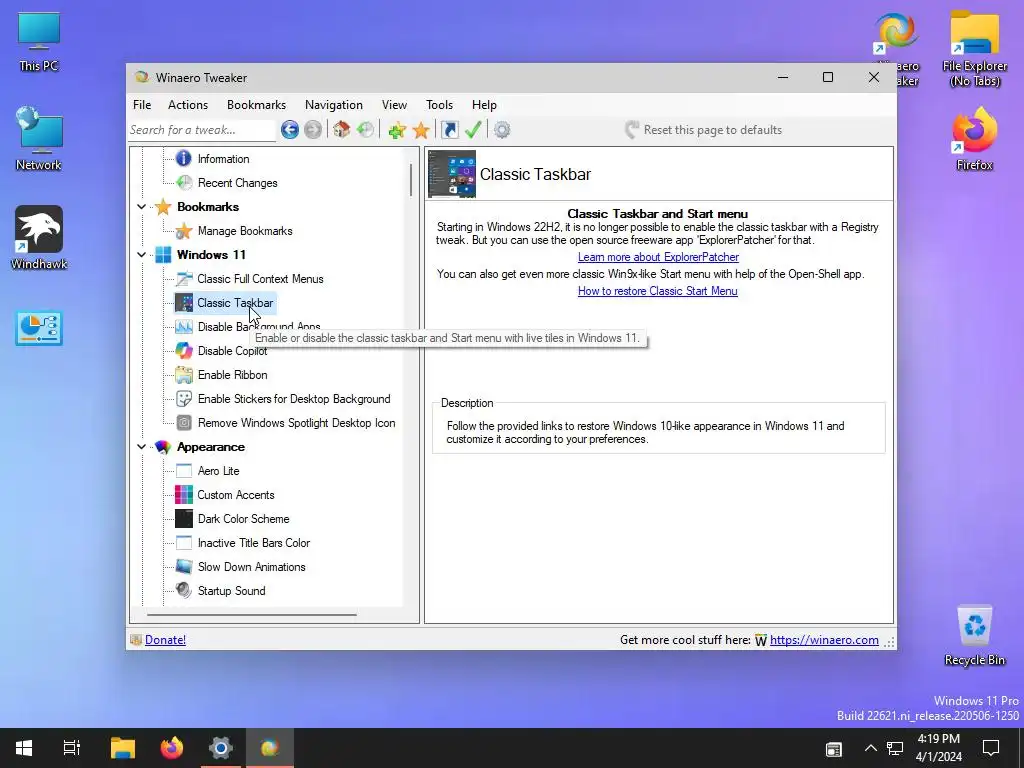Click the green checkmark apply icon

click(x=473, y=130)
